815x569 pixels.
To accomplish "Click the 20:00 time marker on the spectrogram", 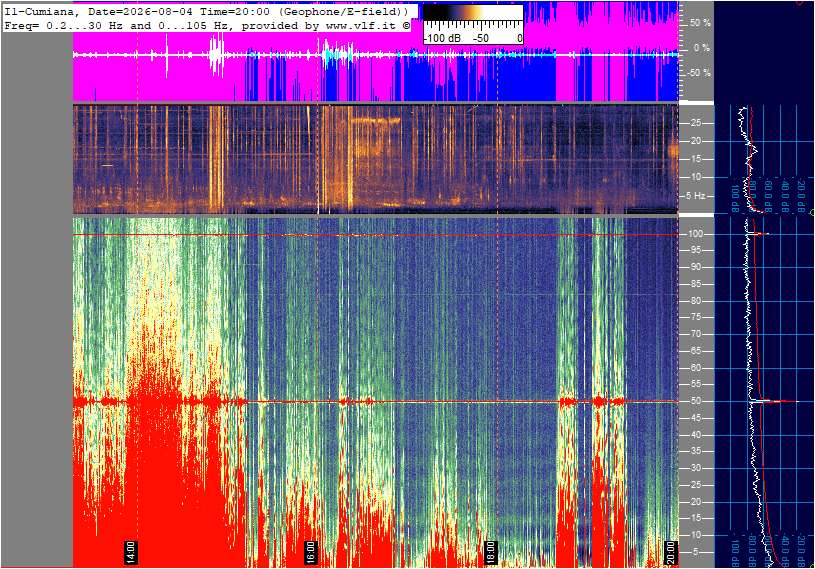I will [671, 552].
